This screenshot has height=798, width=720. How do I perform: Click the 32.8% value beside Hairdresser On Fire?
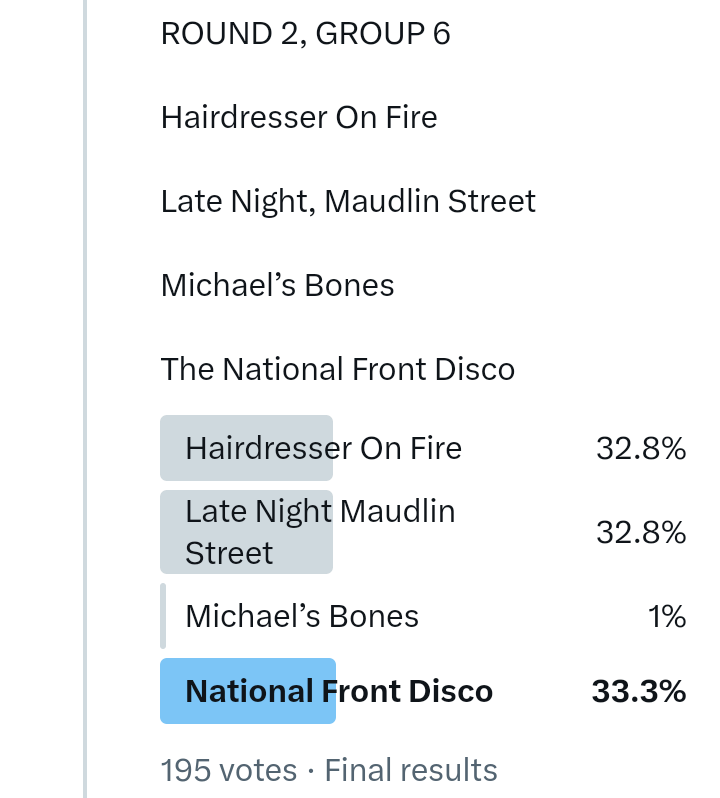[641, 449]
